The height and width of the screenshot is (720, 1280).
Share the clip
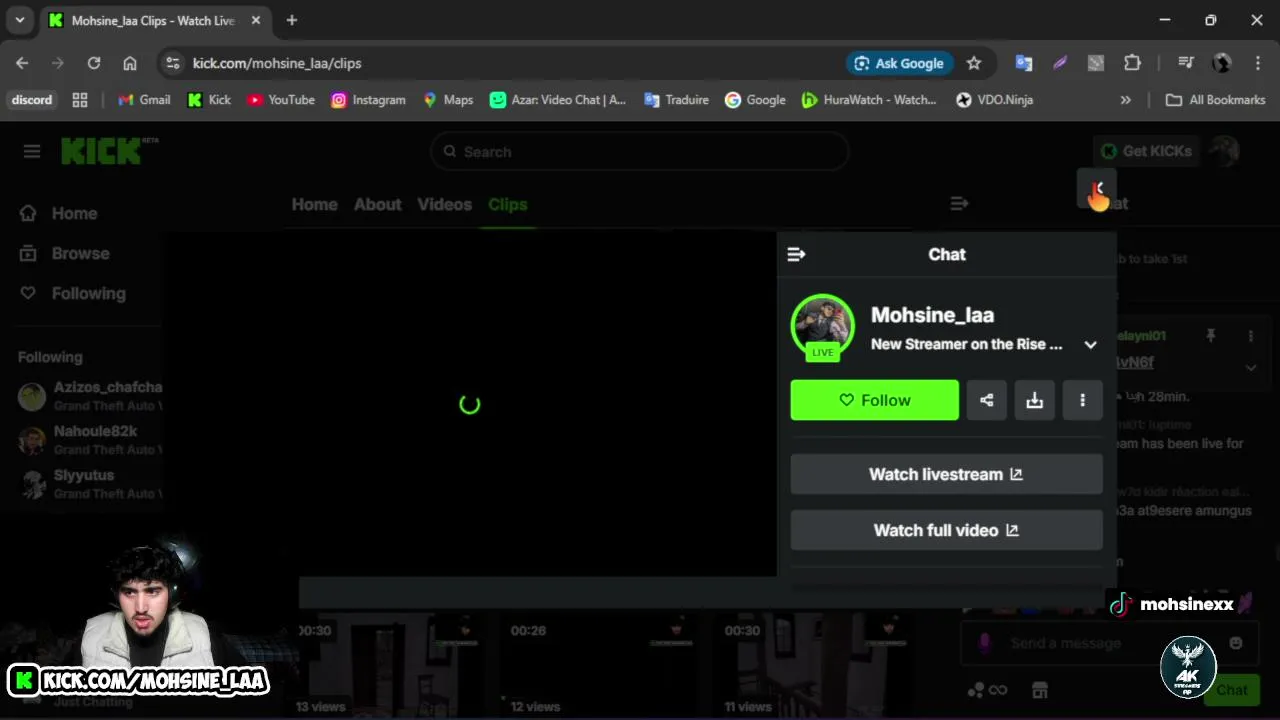click(x=986, y=400)
